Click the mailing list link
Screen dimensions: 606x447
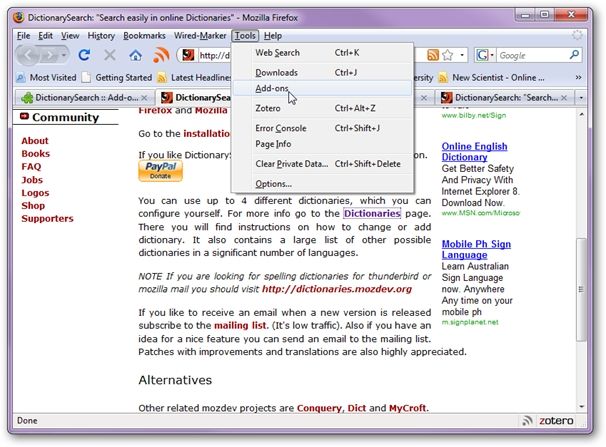click(240, 326)
